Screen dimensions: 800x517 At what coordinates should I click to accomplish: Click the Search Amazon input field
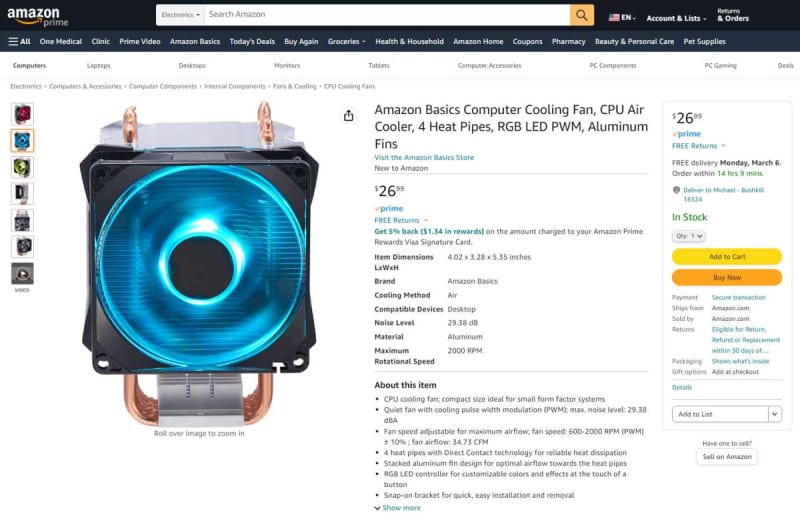pos(387,15)
